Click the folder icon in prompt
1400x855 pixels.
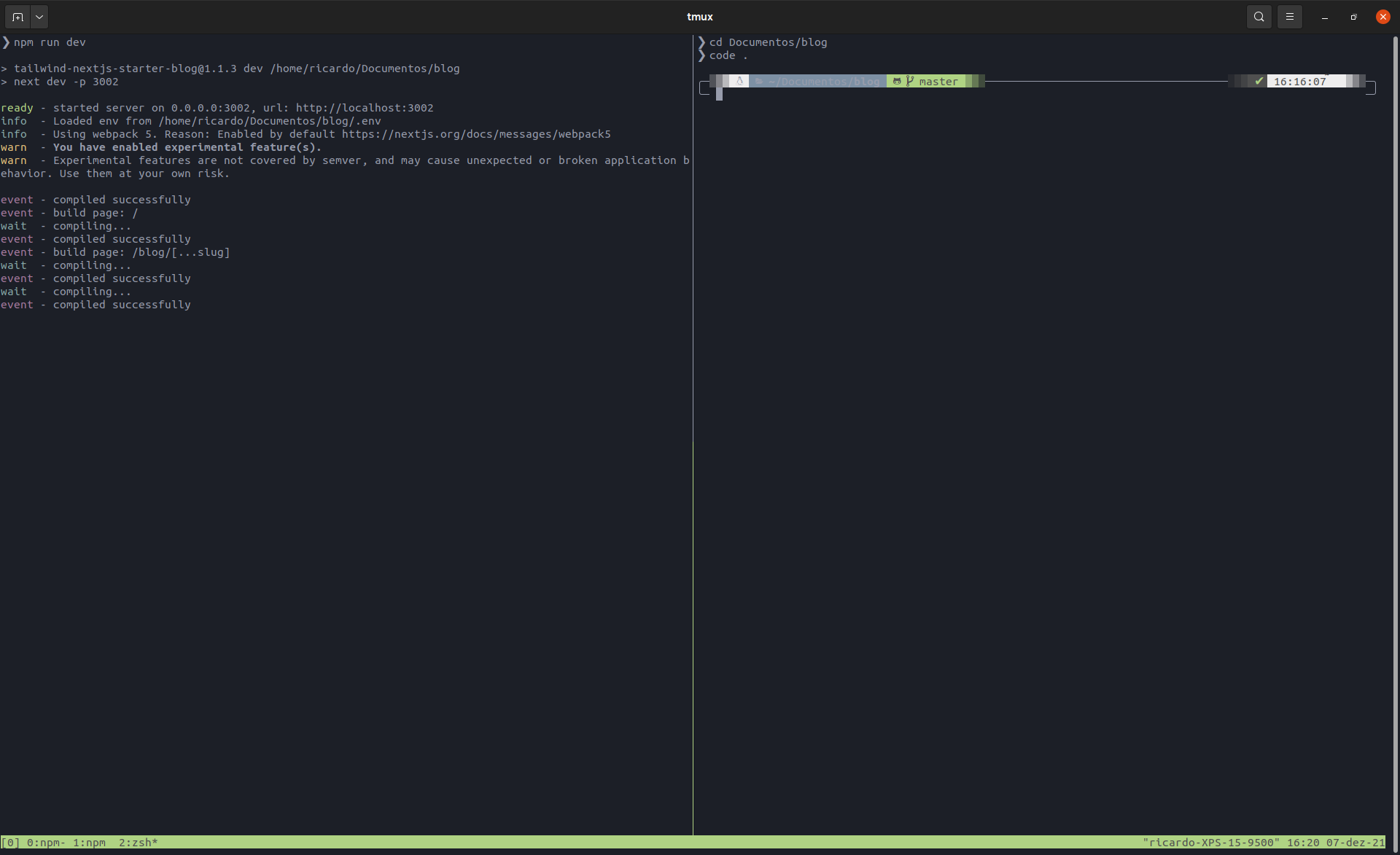click(x=759, y=81)
